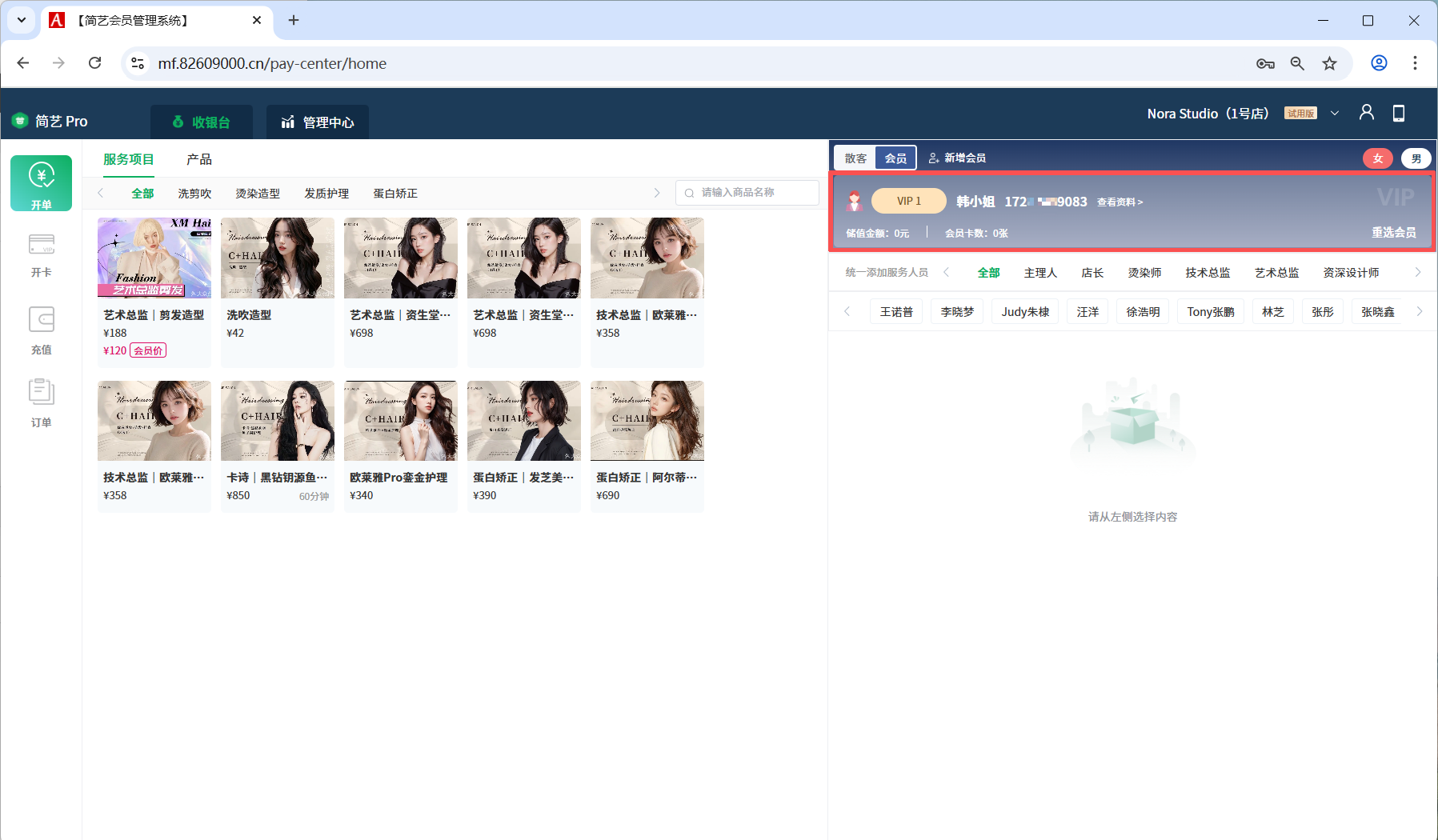Open the 管理中心 tab

point(318,122)
